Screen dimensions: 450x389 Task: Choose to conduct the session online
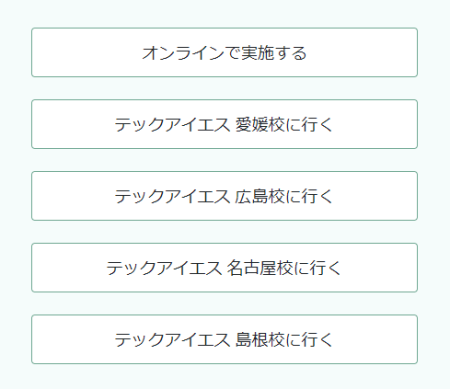pos(224,52)
